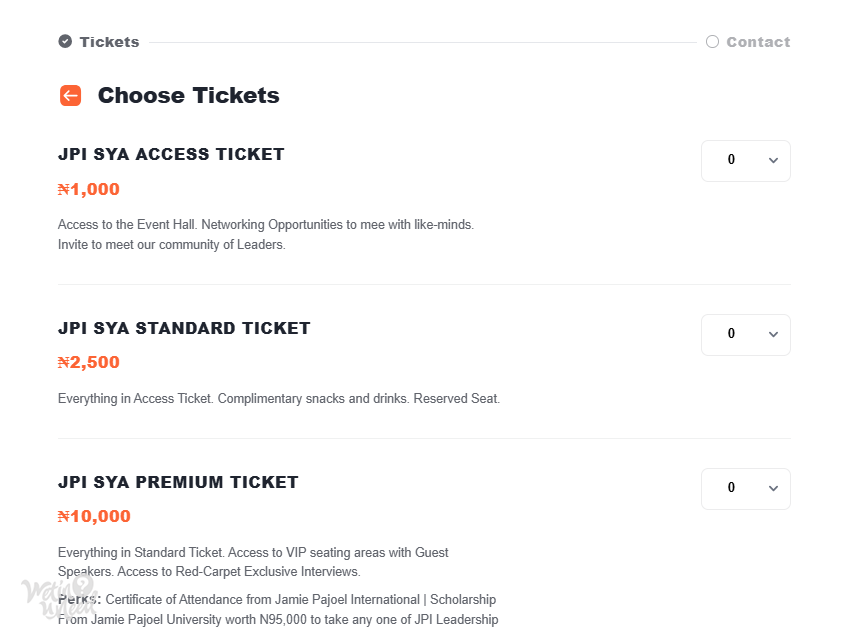Click the Contact step circle indicator
This screenshot has width=850, height=632.
712,42
